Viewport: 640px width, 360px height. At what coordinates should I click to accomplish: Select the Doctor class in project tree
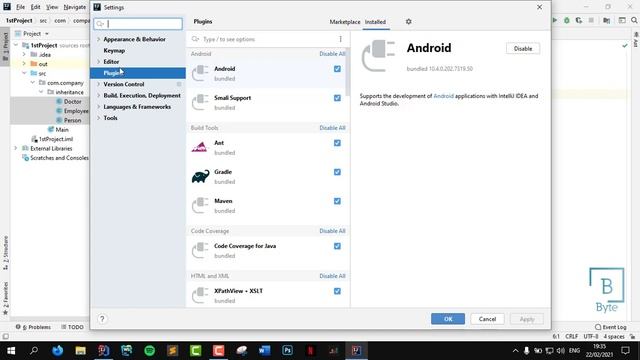73,101
